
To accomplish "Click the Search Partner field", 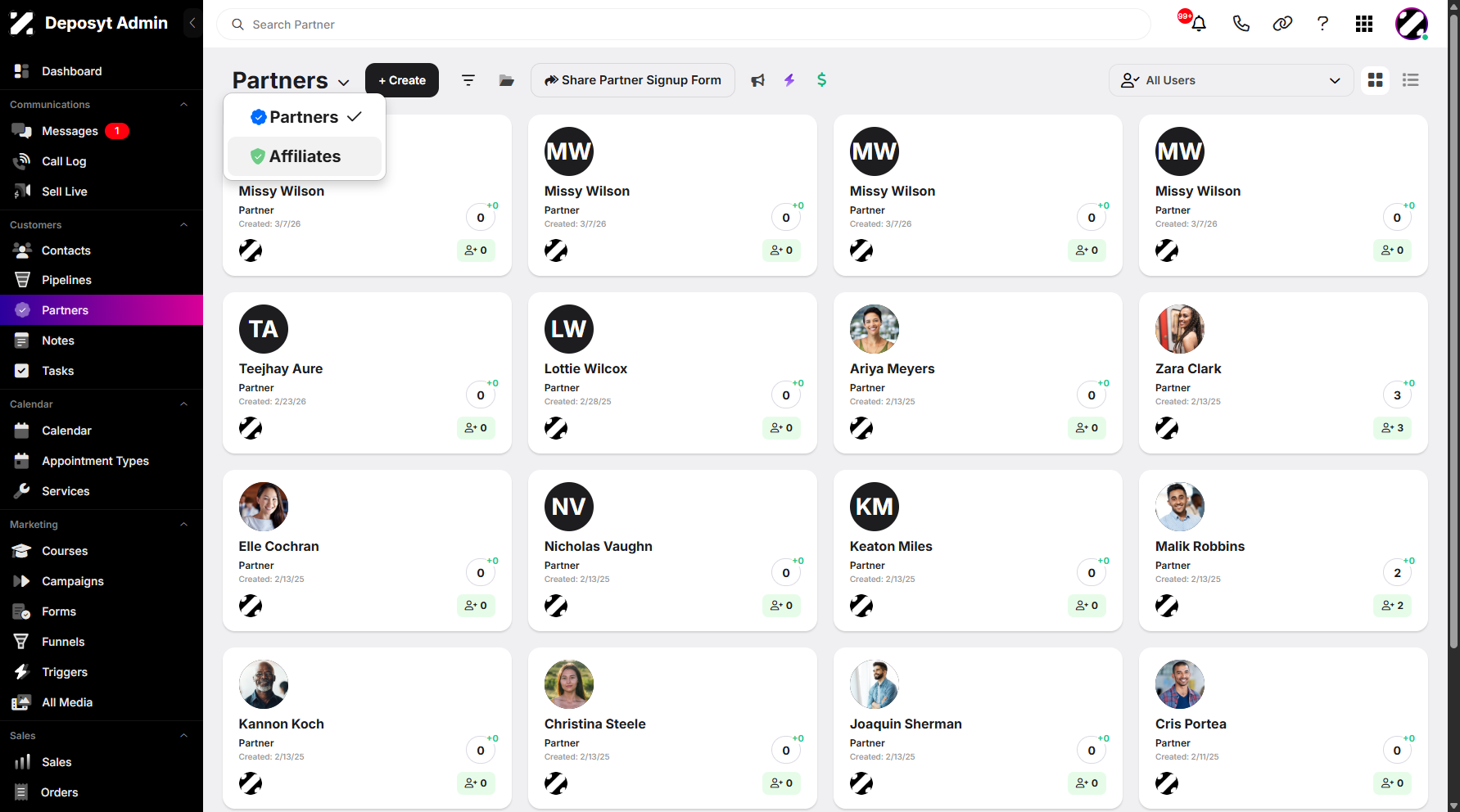I will [x=684, y=25].
